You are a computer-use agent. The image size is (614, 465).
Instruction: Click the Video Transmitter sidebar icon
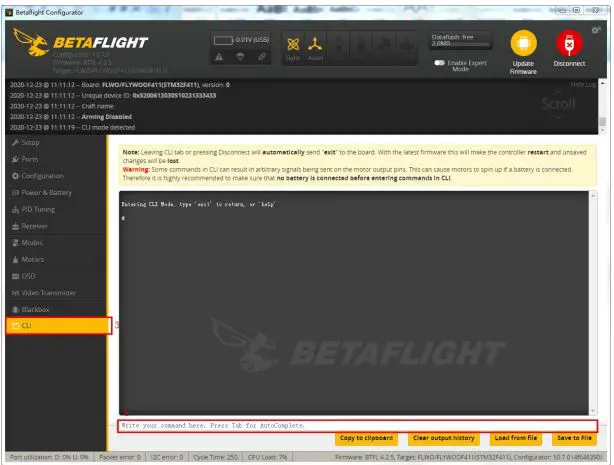[15, 293]
